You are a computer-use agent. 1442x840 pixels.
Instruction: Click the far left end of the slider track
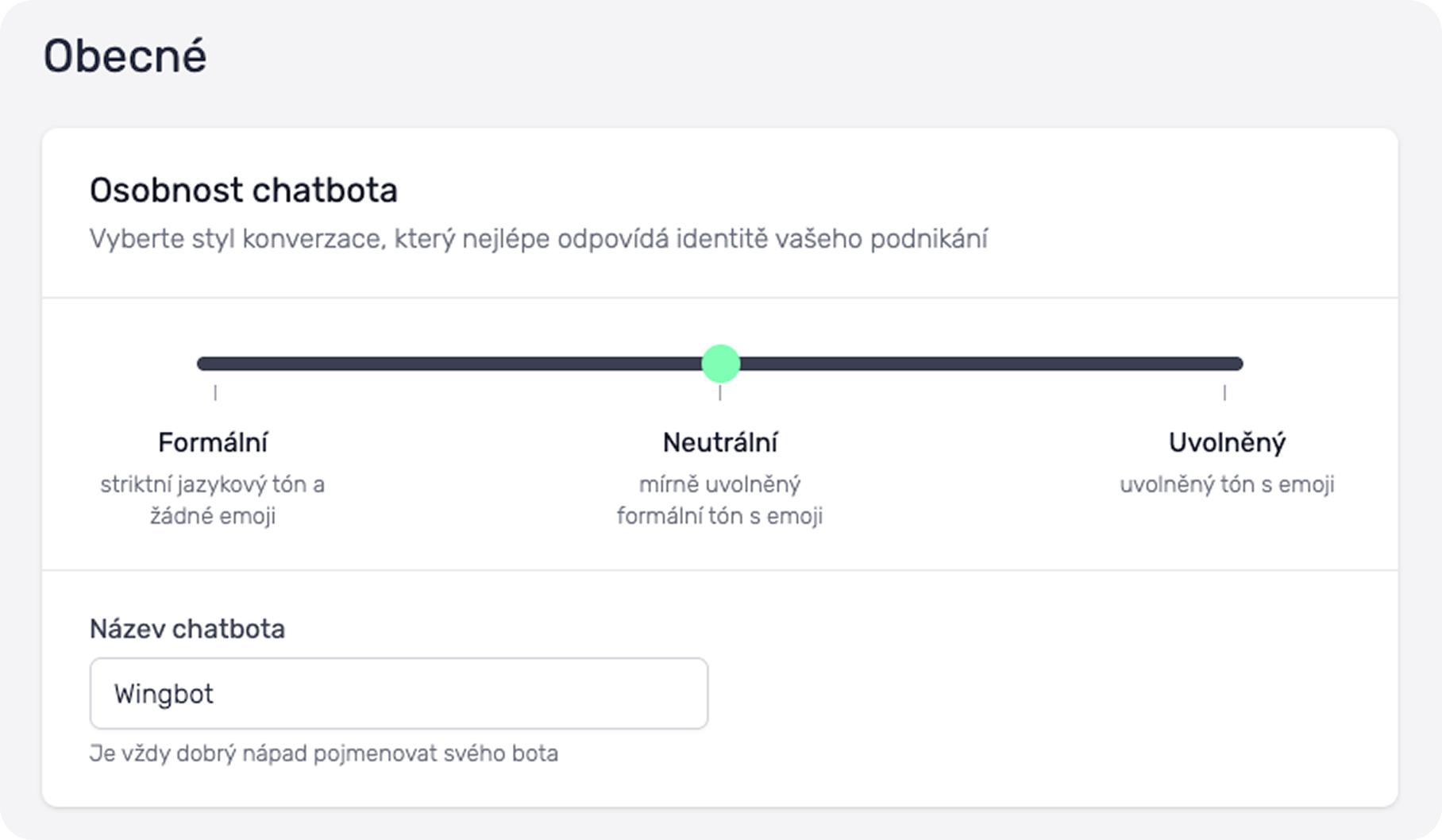202,364
